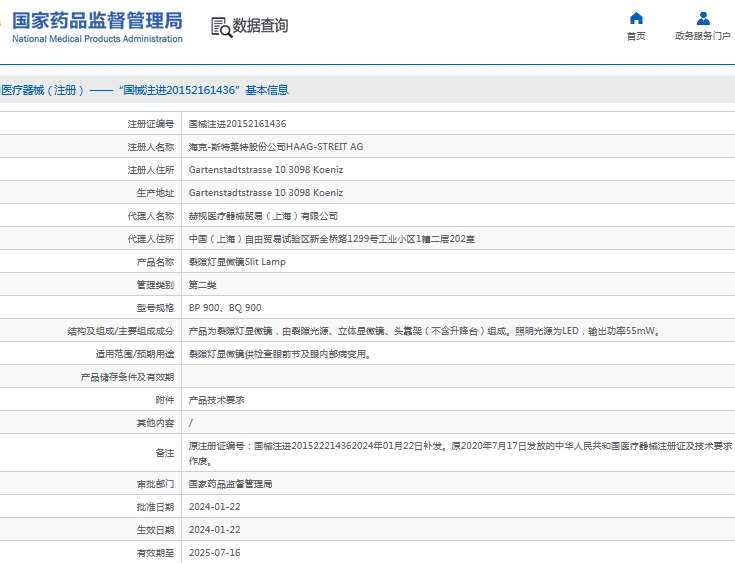Select agent address 自由贸易试验区 value
The image size is (735, 563).
coord(331,239)
